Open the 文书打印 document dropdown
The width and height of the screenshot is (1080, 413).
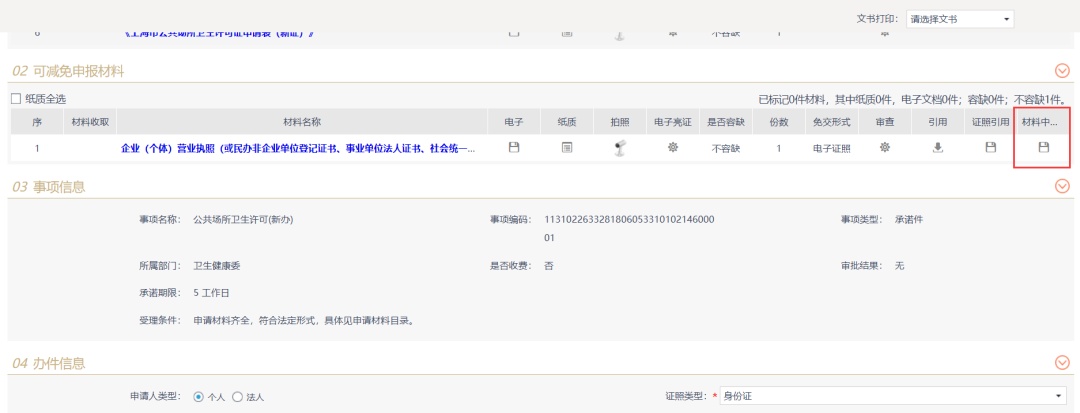[959, 19]
